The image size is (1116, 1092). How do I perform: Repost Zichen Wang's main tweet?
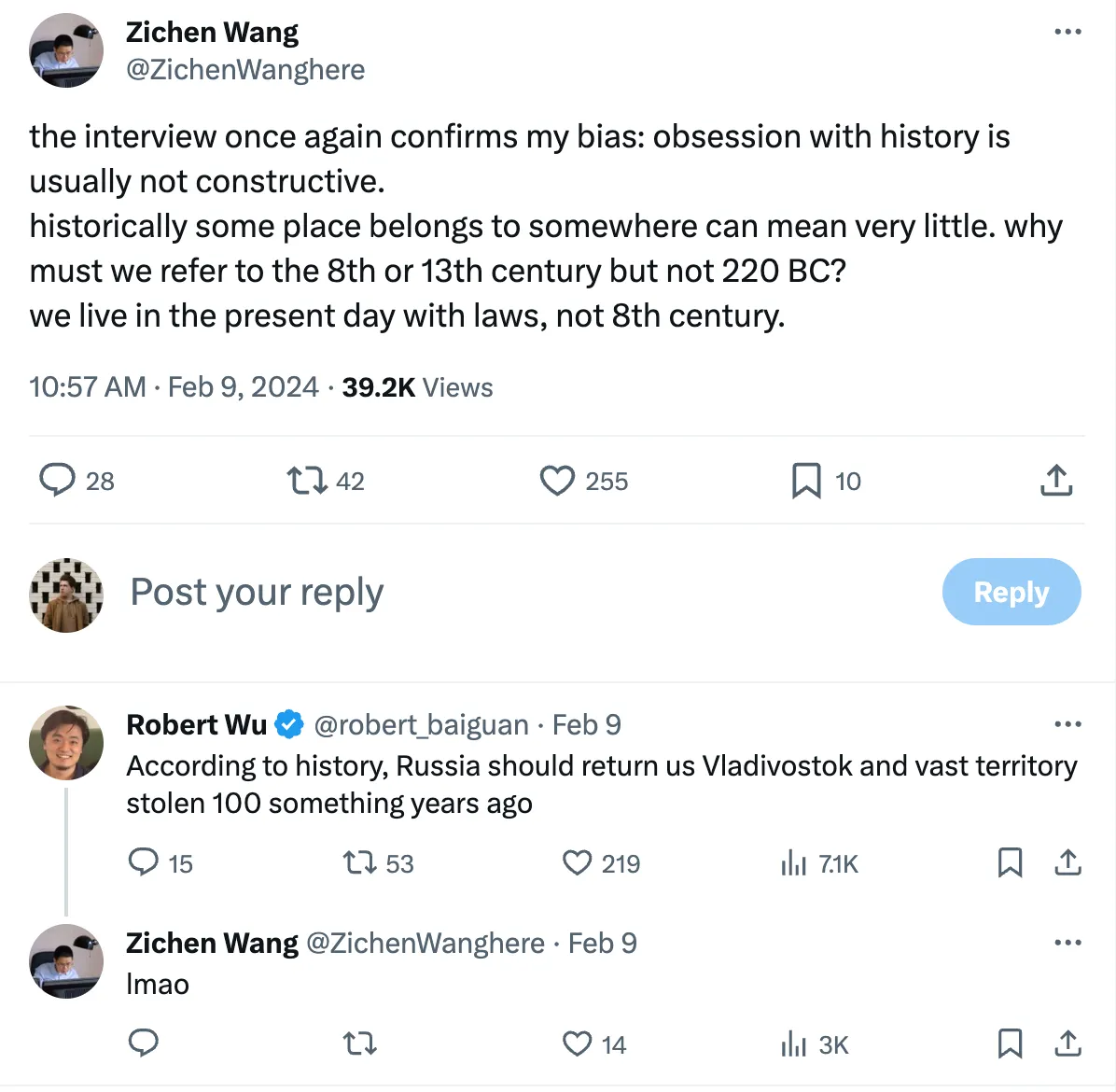306,481
